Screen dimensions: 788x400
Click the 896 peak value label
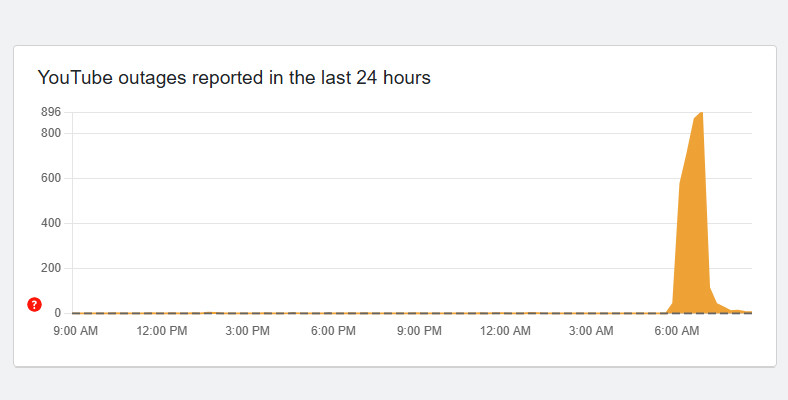51,112
